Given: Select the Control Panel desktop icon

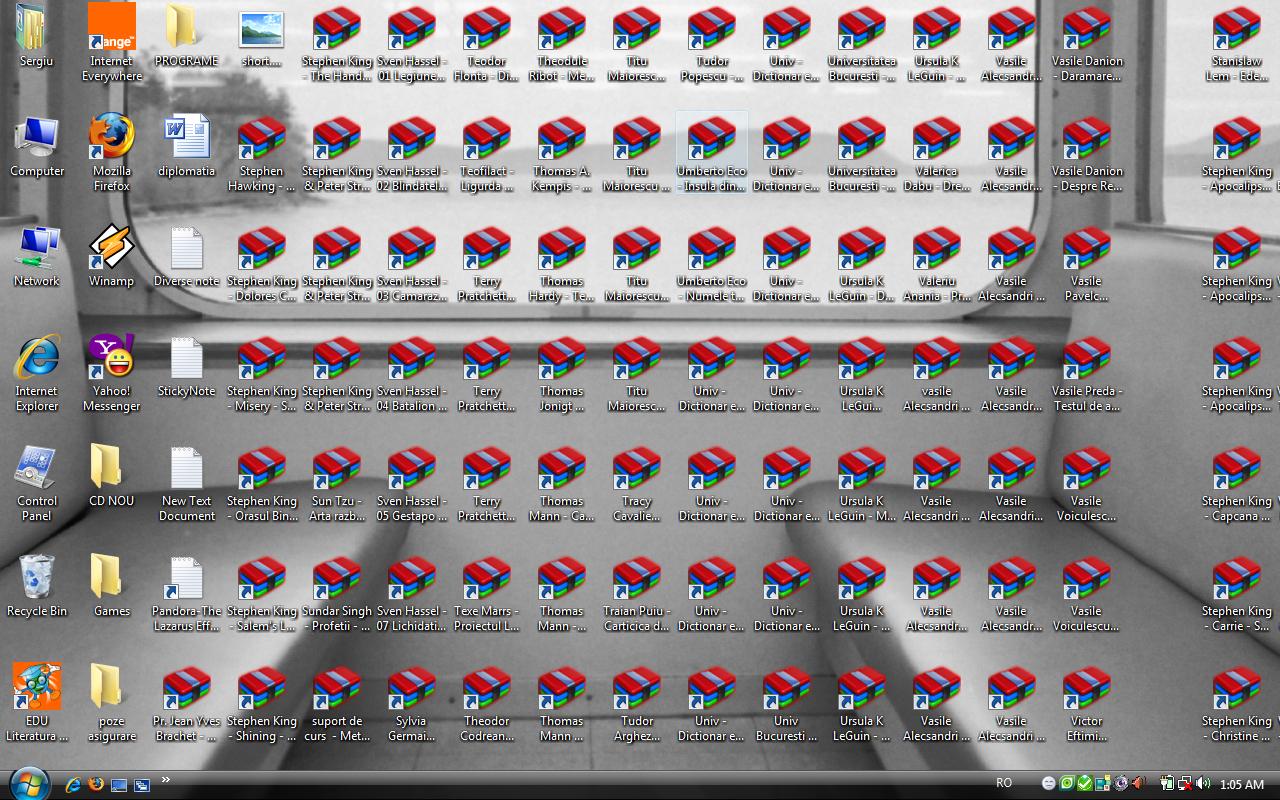Looking at the screenshot, I should pos(37,469).
